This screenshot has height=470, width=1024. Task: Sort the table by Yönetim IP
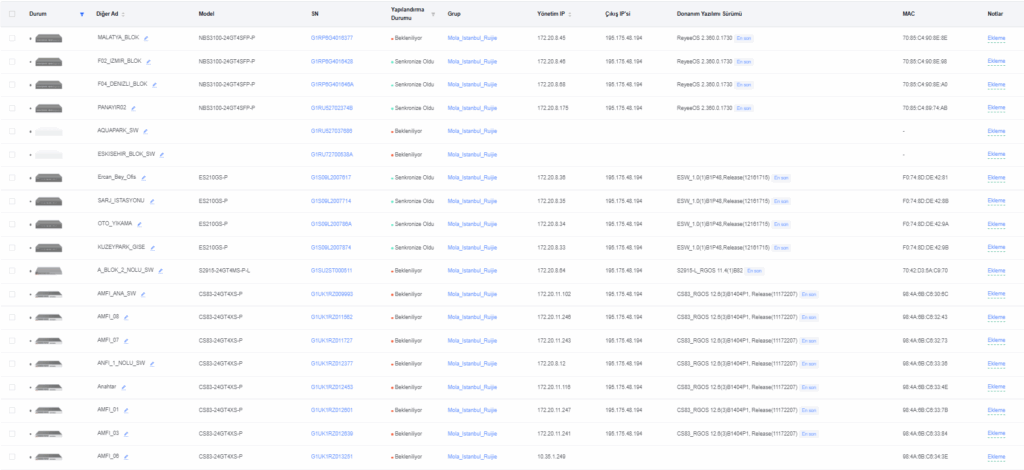pos(571,15)
